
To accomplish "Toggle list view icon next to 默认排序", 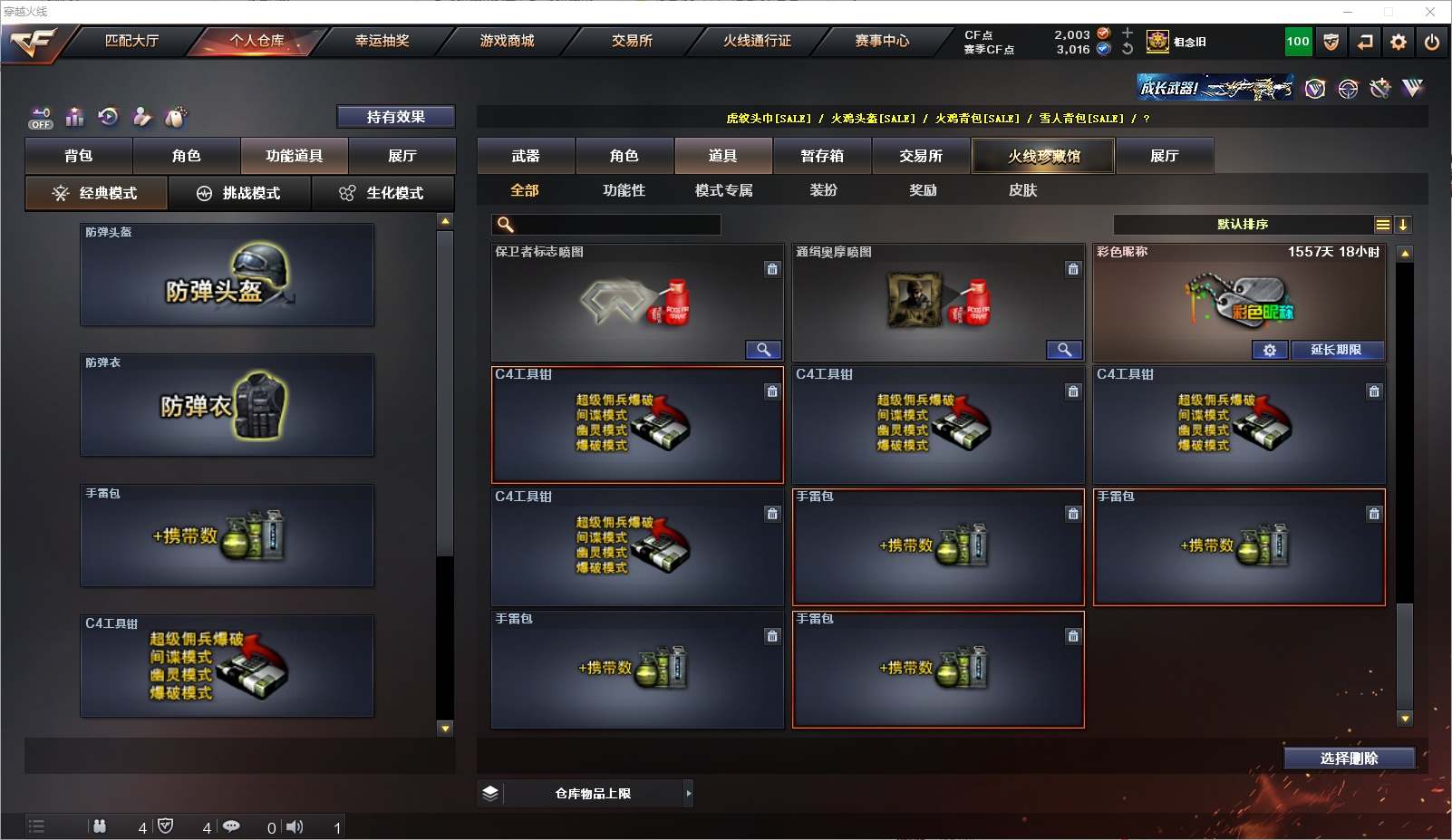I will (x=1383, y=225).
